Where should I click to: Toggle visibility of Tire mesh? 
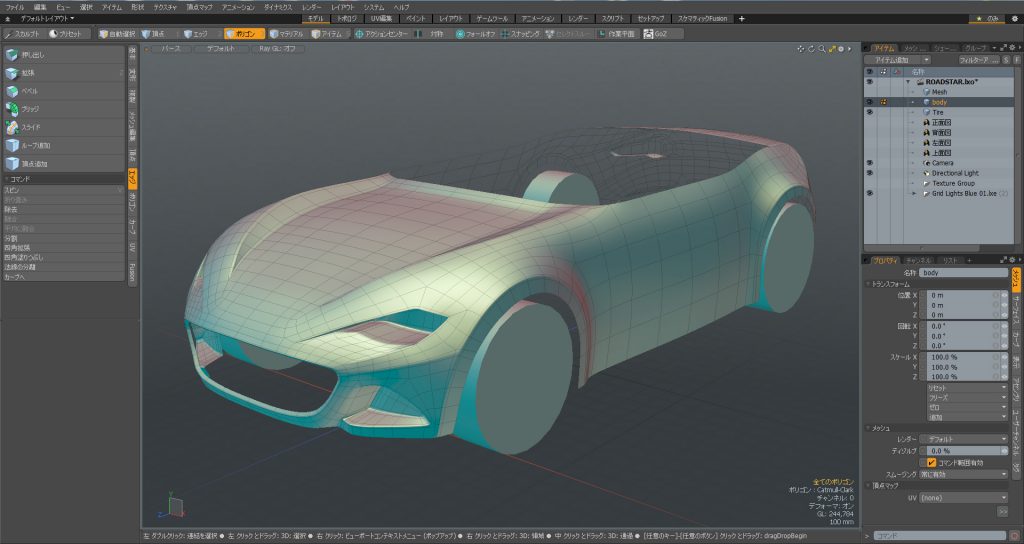(869, 112)
